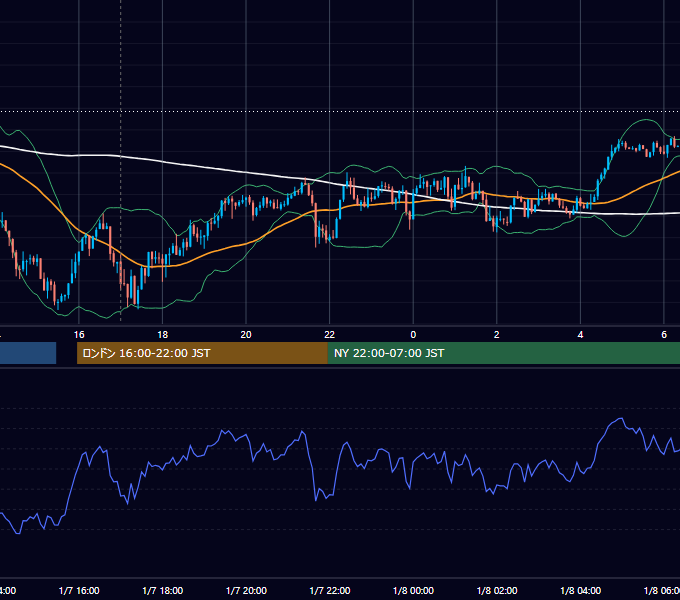Click the 1/7 16:00 date label
The image size is (680, 600).
[x=79, y=590]
